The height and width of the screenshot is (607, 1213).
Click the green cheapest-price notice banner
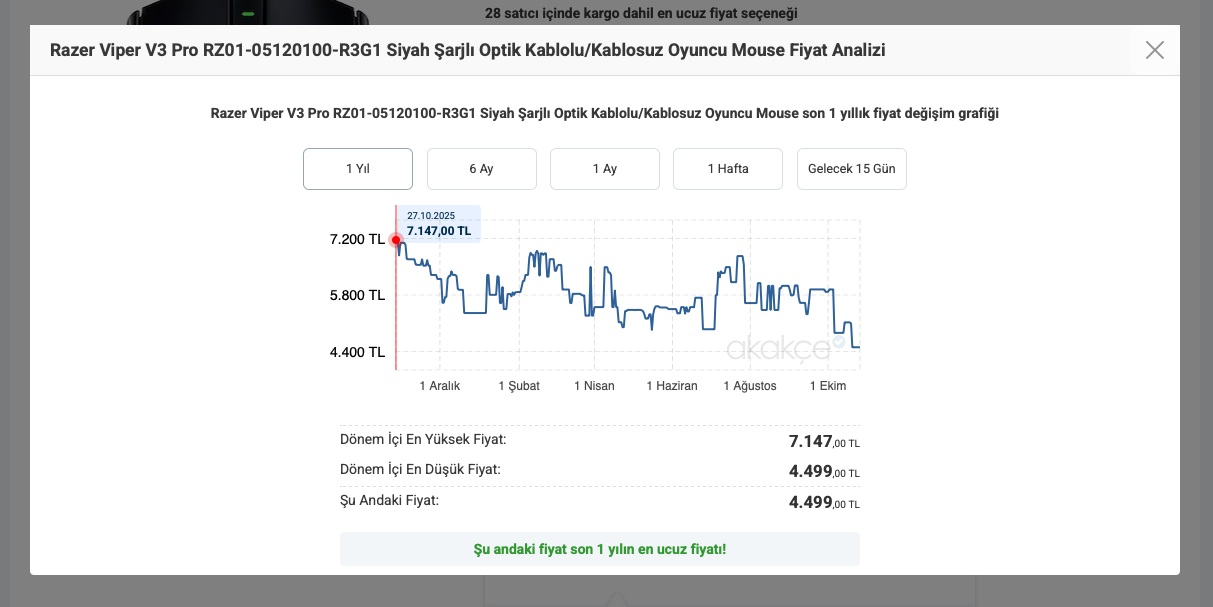[x=600, y=549]
